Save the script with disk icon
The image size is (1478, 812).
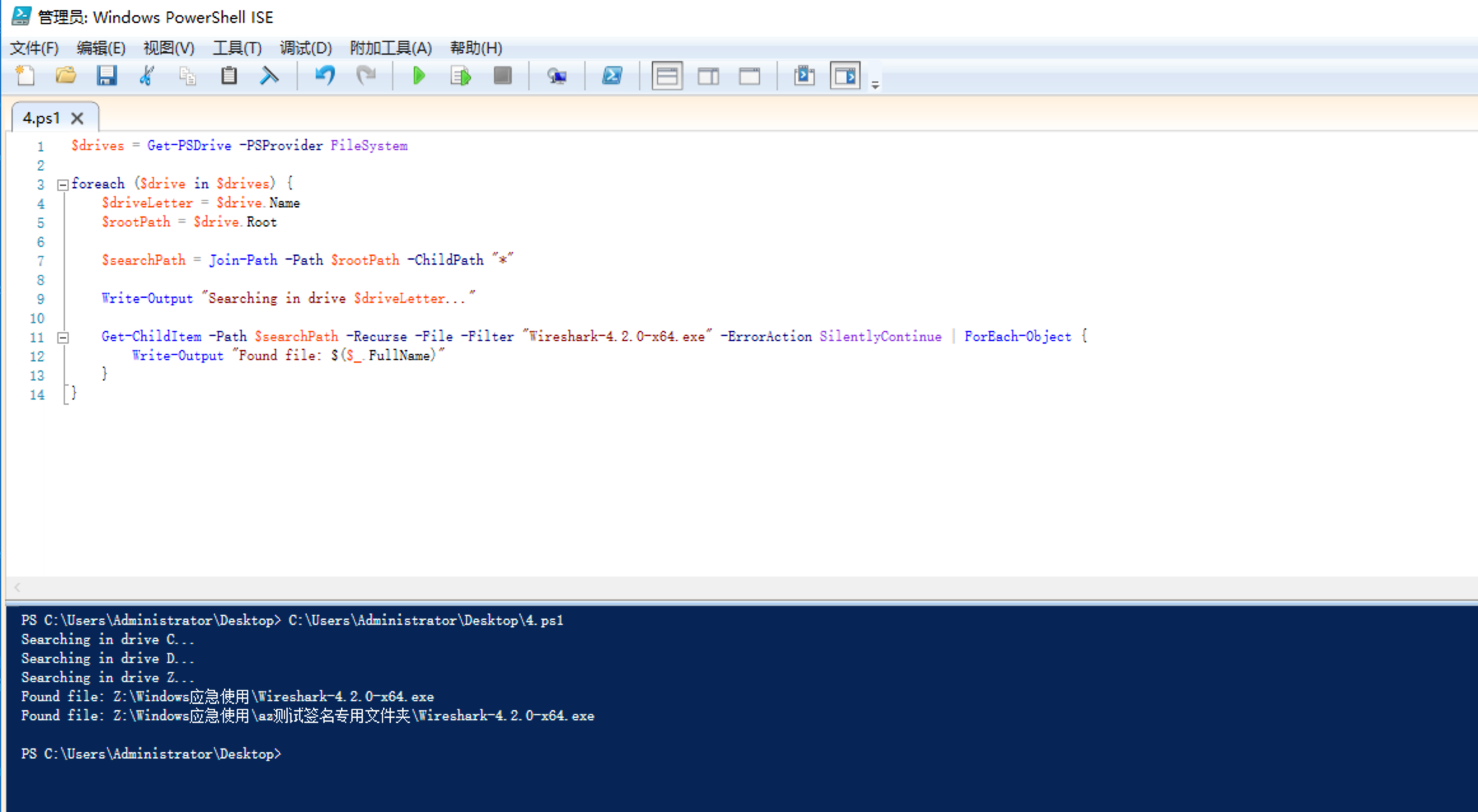(106, 76)
